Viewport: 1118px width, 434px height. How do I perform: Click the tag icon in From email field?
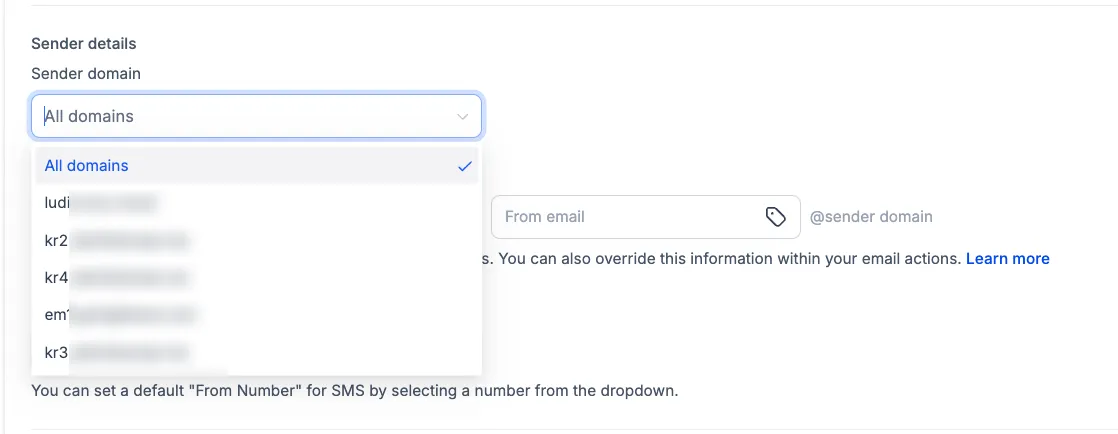(775, 217)
